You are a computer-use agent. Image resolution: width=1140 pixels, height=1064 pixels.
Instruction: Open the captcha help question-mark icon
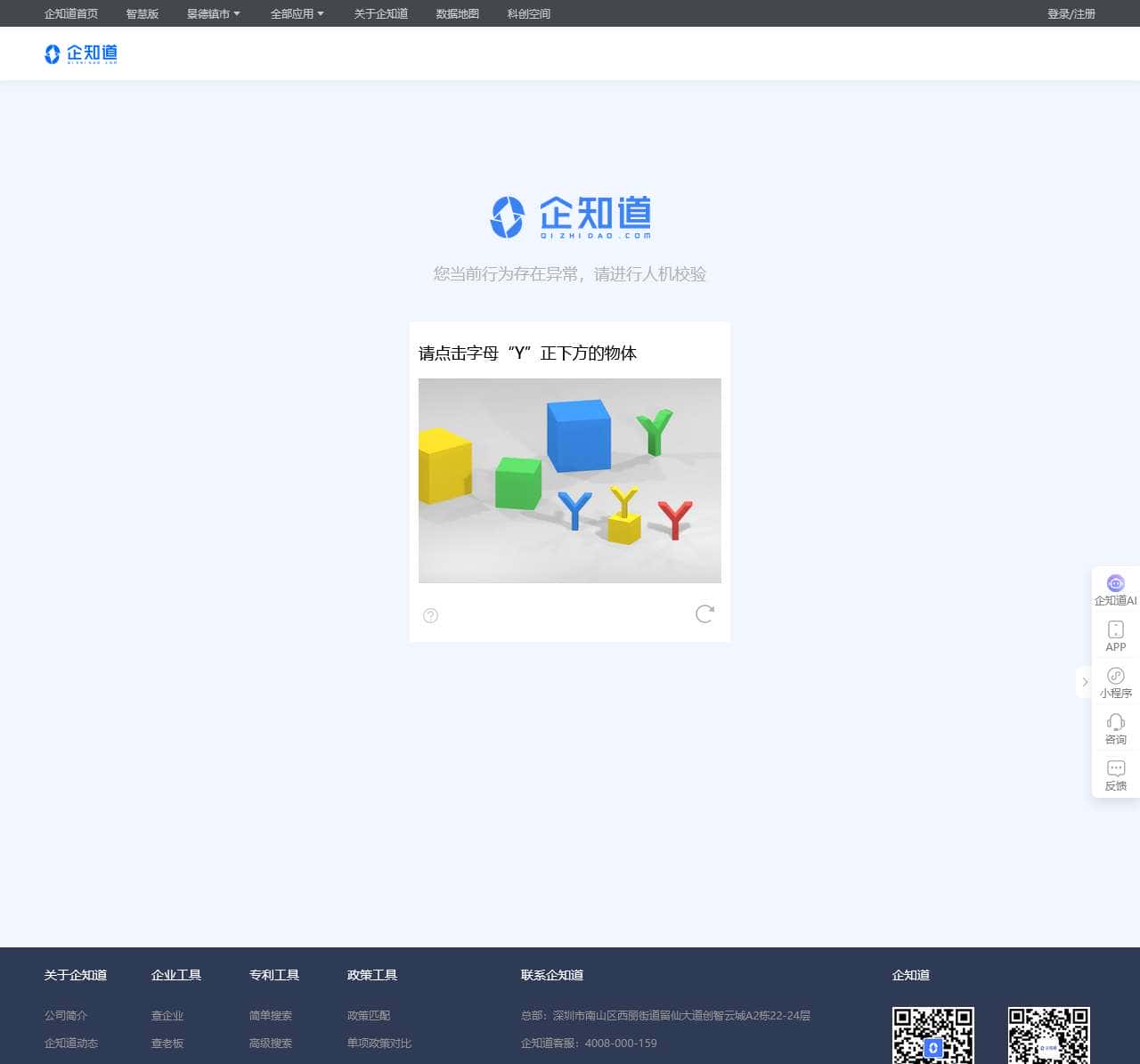[430, 615]
